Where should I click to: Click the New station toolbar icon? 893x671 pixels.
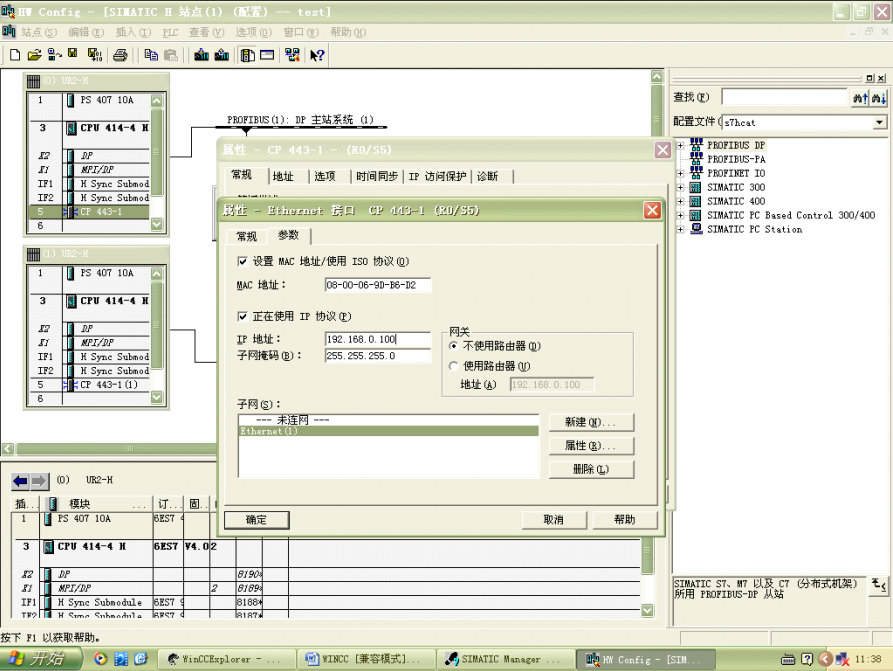click(x=15, y=55)
